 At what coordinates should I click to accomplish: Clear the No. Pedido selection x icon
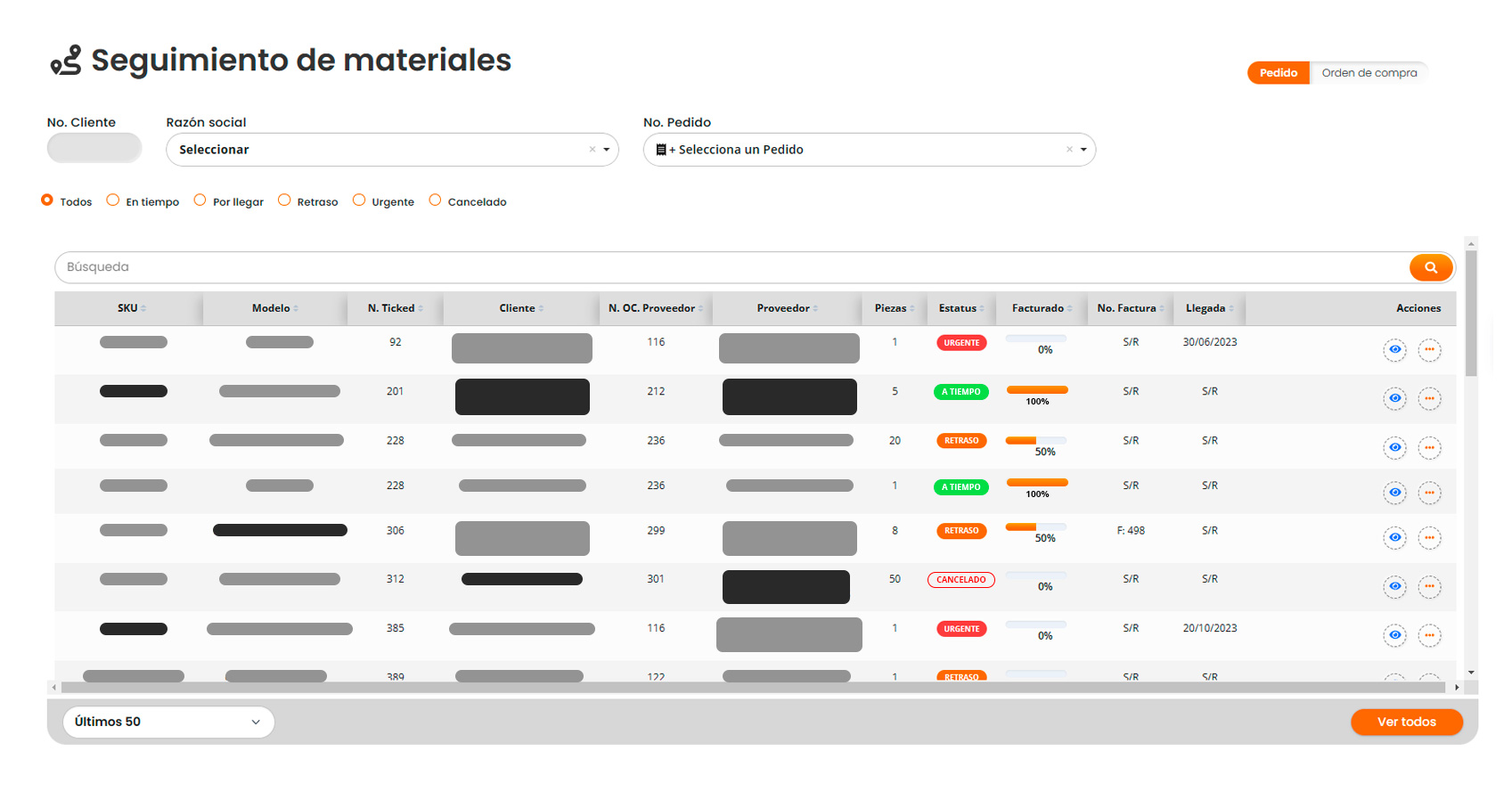1069,150
